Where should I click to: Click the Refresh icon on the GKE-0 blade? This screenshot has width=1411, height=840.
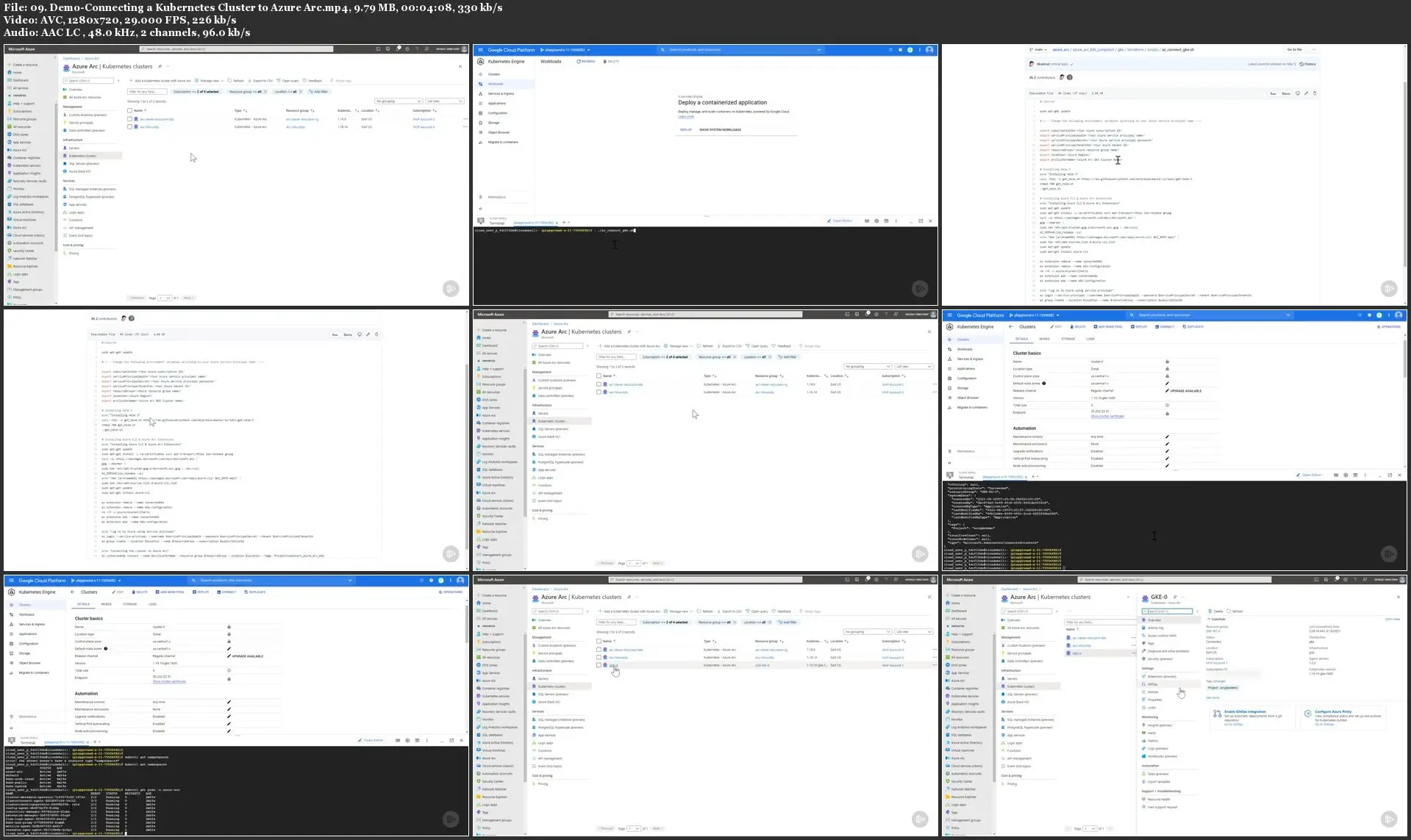(x=1229, y=611)
